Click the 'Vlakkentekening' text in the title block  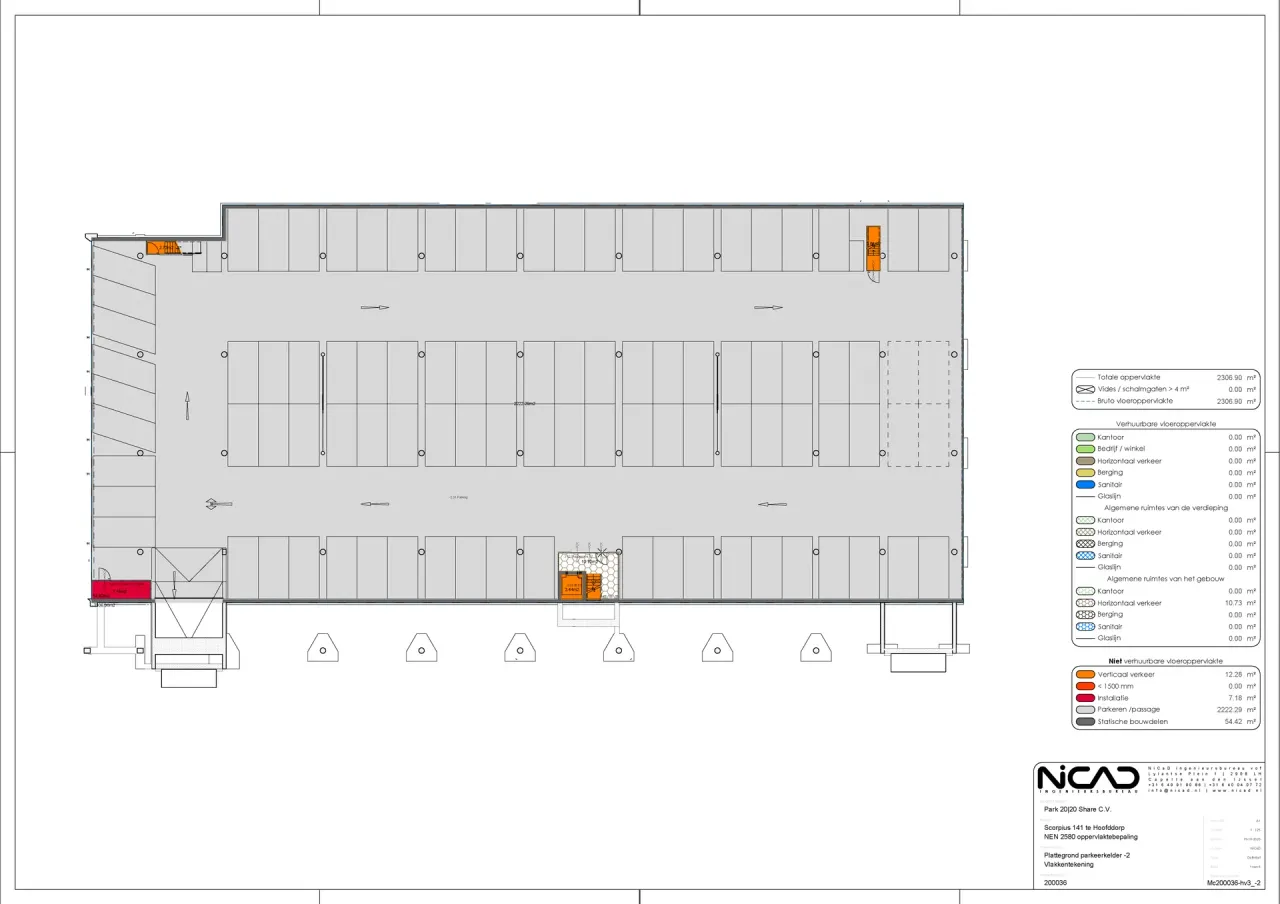click(1068, 865)
